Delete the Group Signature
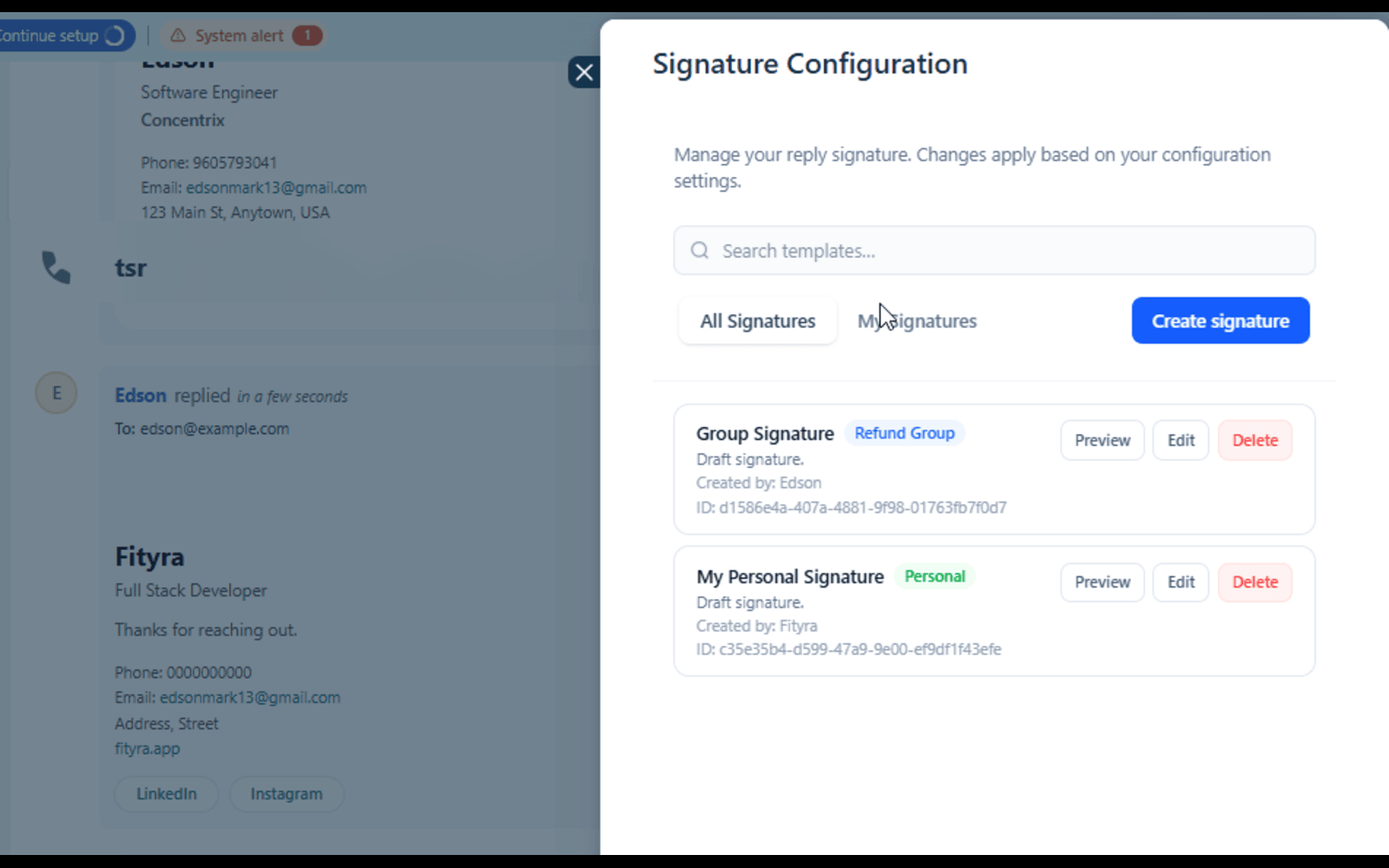 pos(1254,440)
